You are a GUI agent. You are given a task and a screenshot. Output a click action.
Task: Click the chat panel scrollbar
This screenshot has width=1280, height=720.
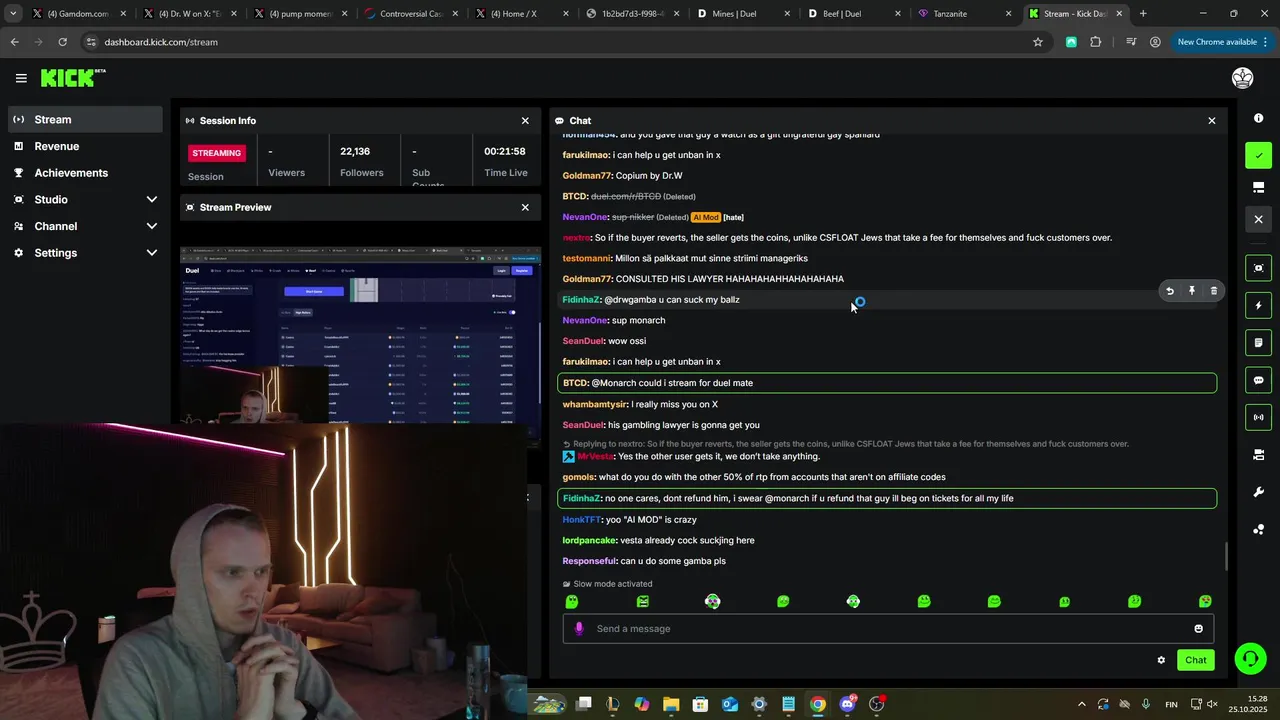click(1227, 556)
